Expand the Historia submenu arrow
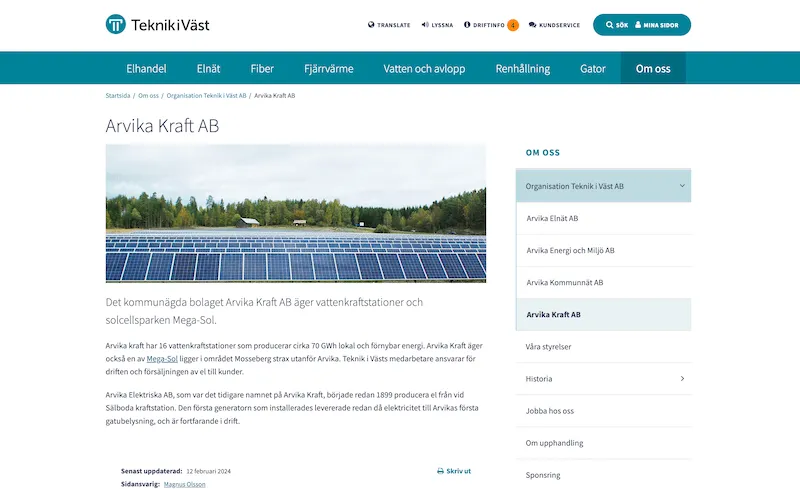Image resolution: width=800 pixels, height=489 pixels. [x=682, y=378]
